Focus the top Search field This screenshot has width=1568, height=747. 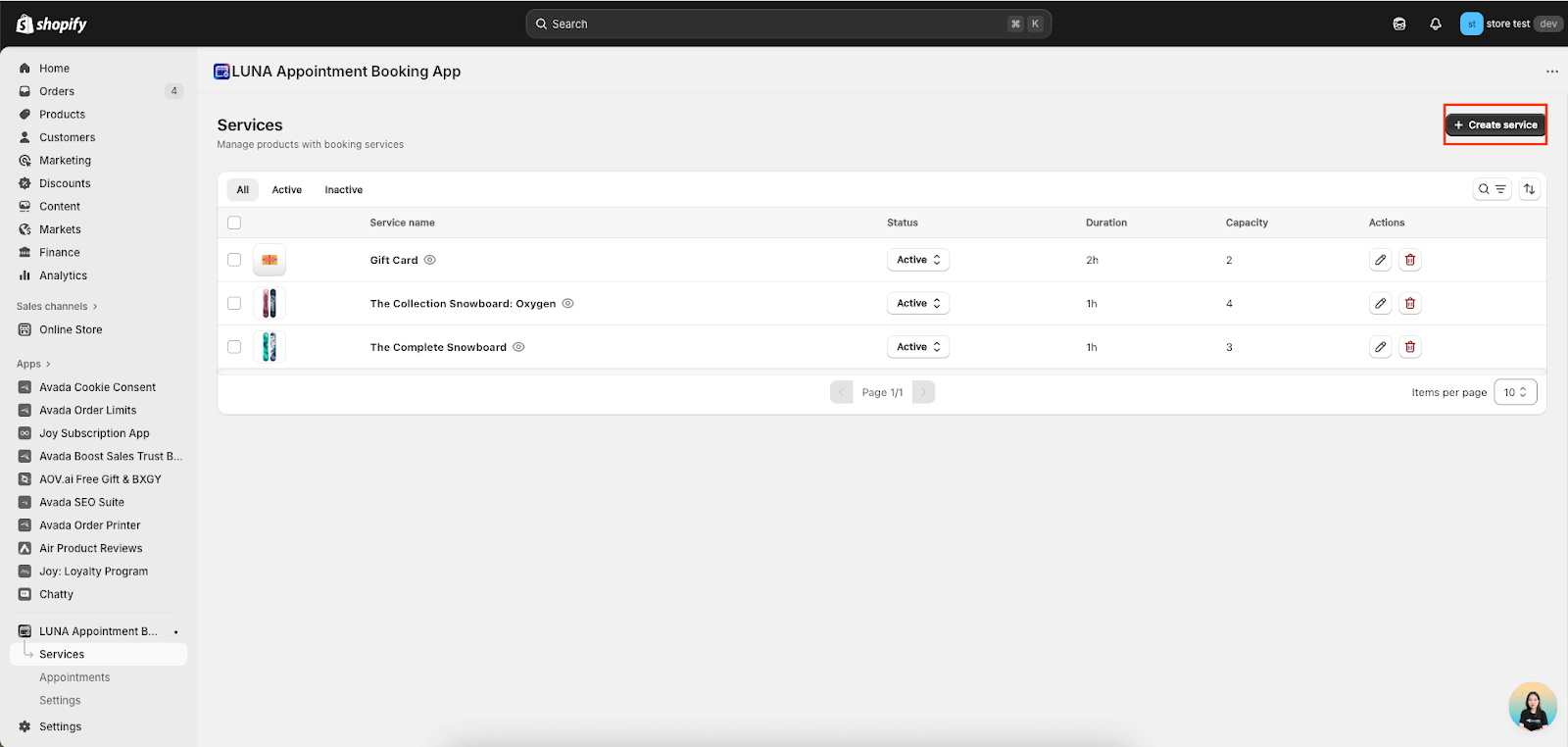774,25
